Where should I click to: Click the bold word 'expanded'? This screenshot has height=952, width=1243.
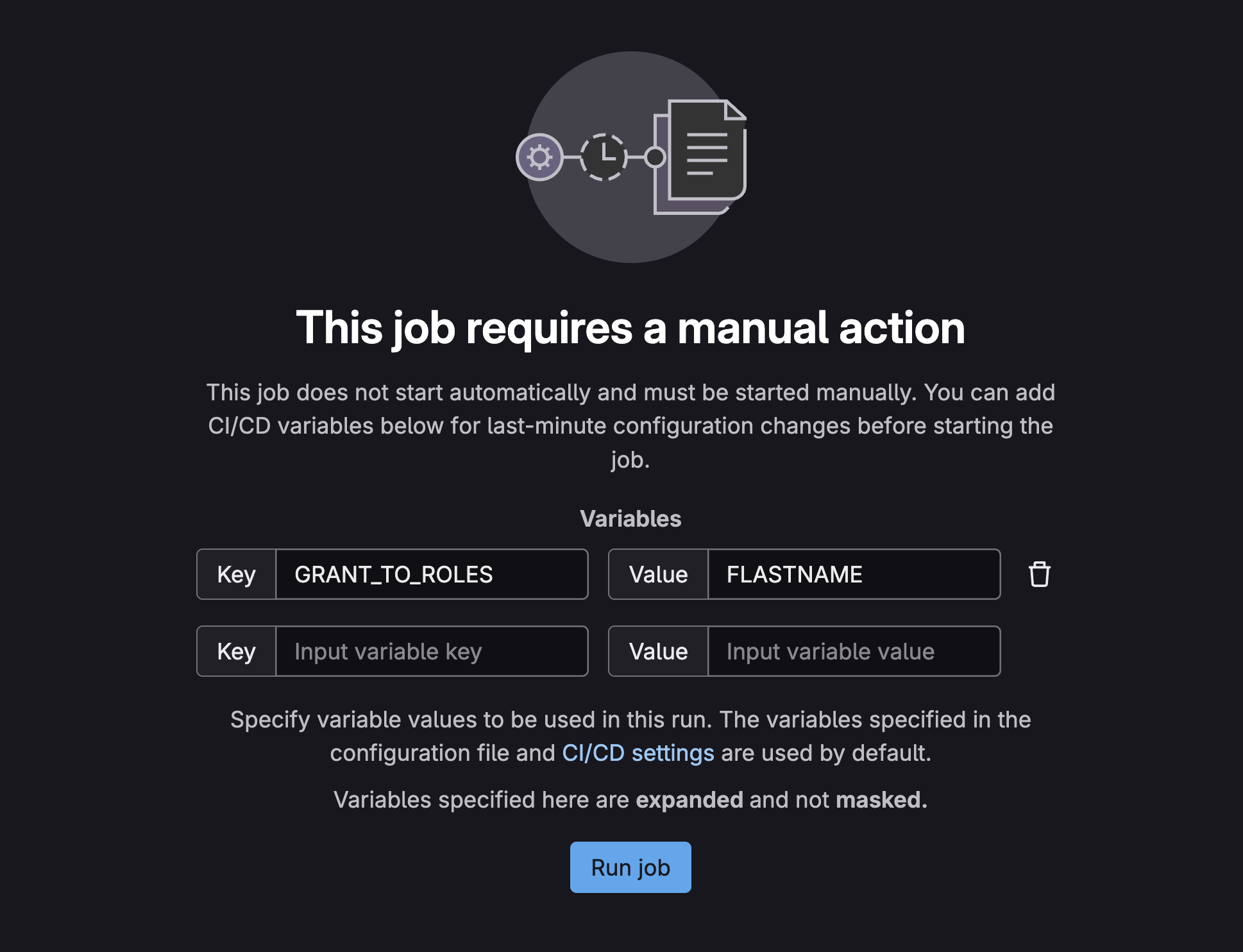(x=689, y=800)
